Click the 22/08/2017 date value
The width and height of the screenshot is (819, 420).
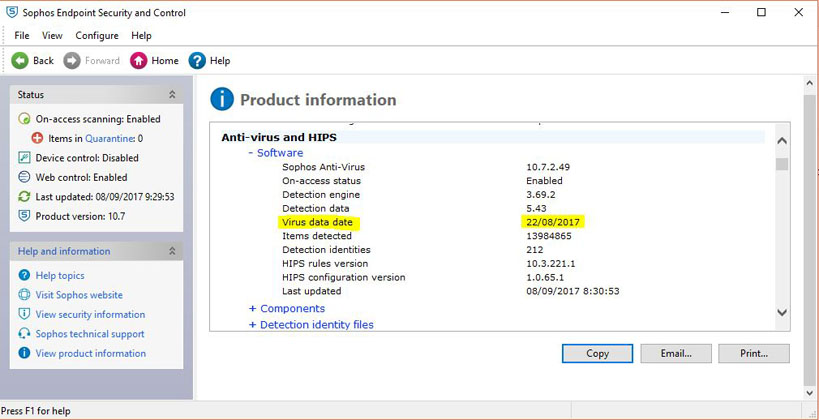553,223
